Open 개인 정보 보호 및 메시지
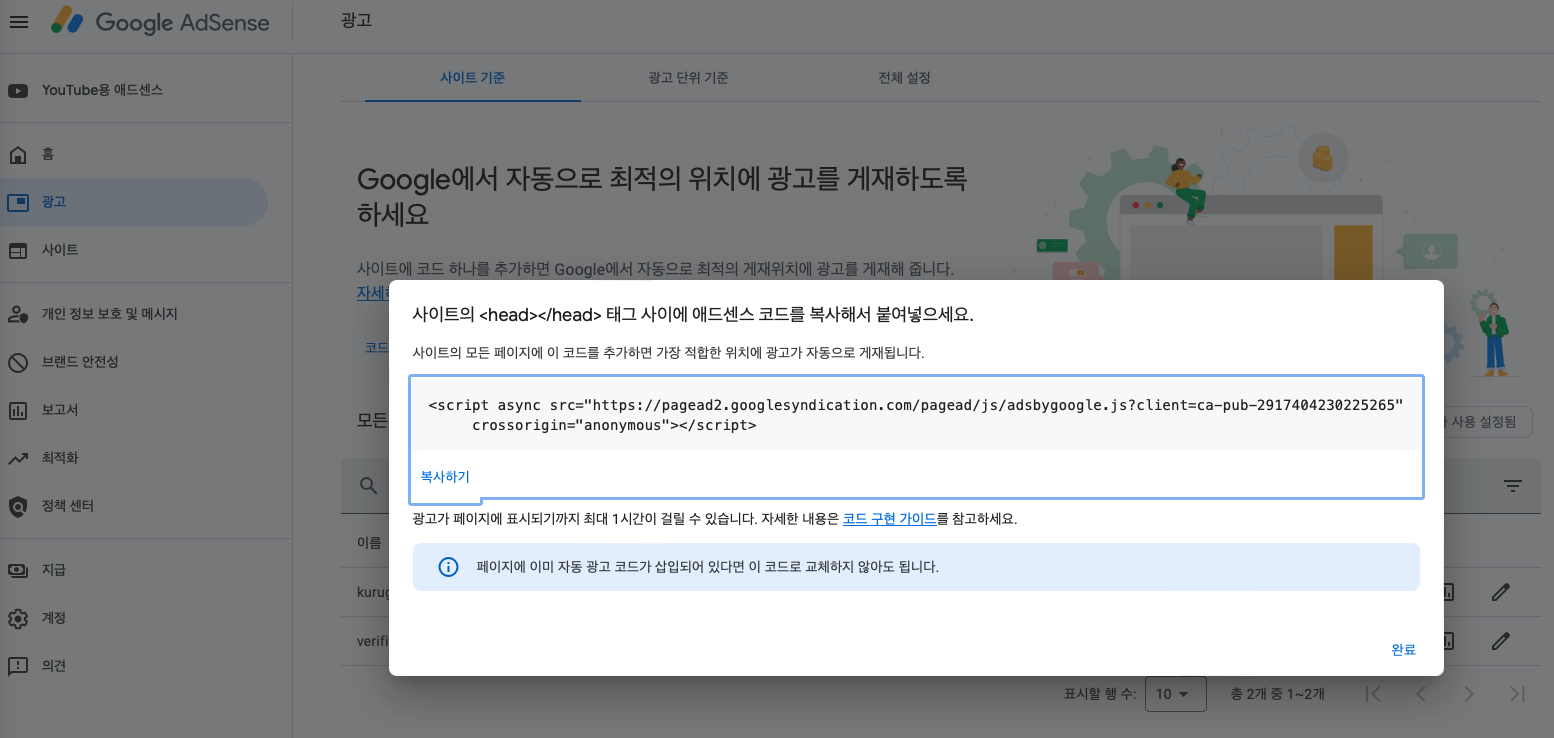1554x738 pixels. tap(109, 314)
